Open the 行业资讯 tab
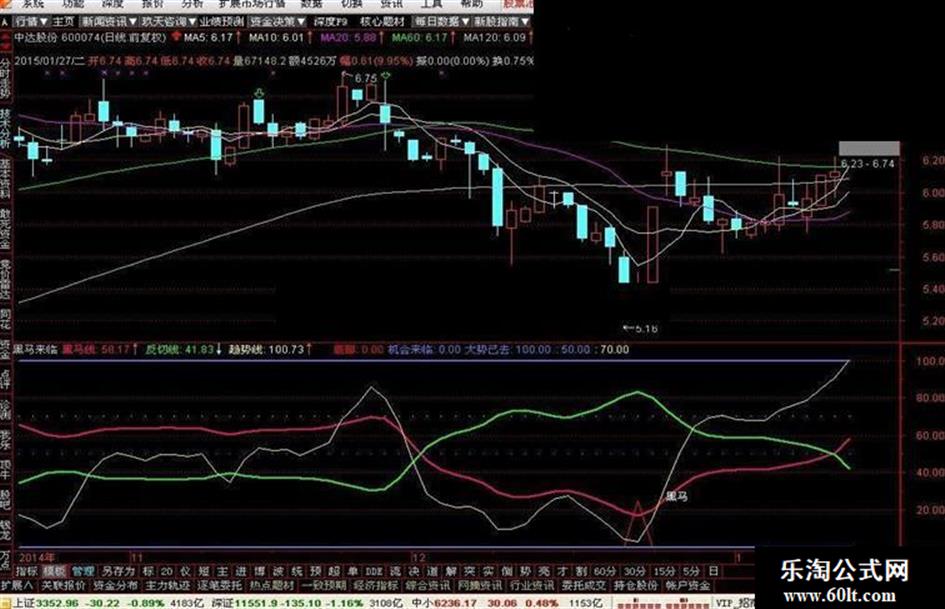 532,585
